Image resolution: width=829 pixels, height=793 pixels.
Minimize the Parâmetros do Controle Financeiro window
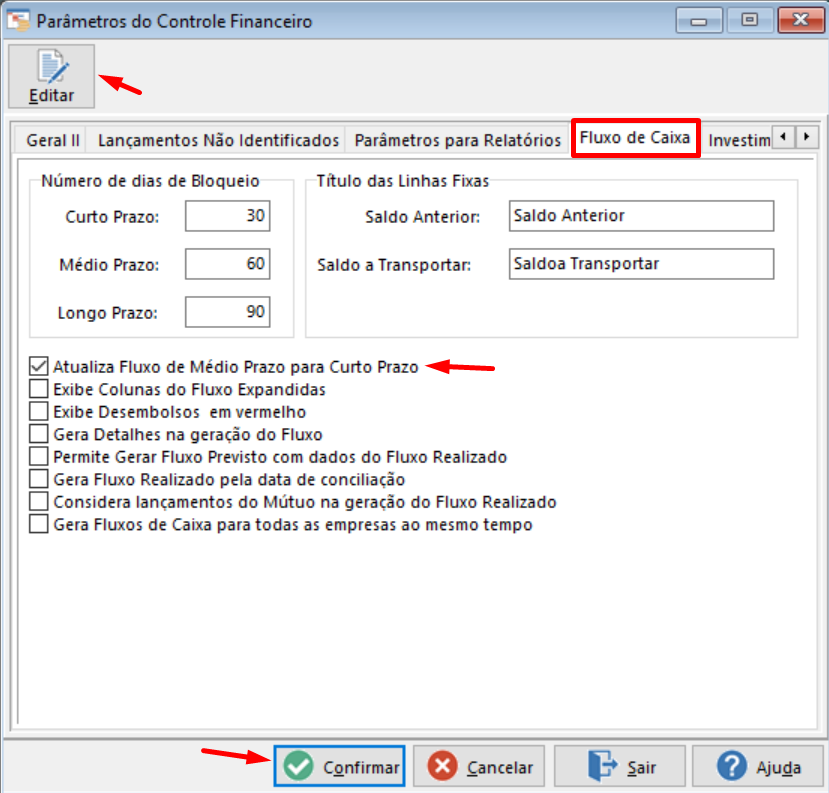pos(699,21)
